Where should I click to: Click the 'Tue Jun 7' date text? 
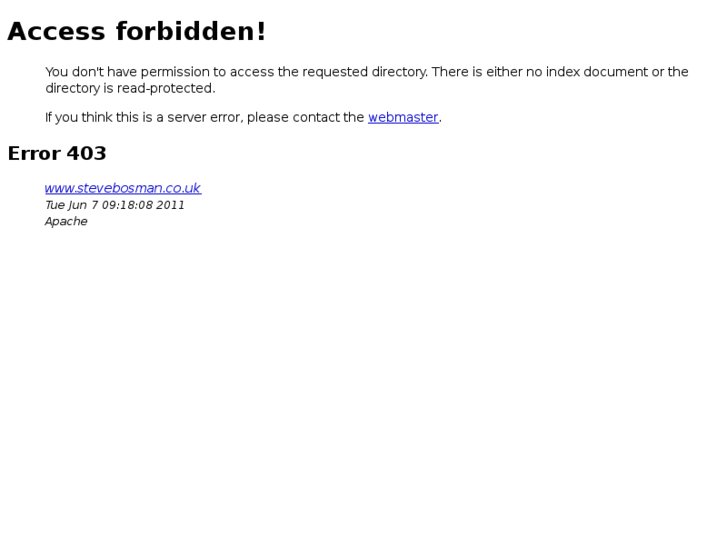71,205
